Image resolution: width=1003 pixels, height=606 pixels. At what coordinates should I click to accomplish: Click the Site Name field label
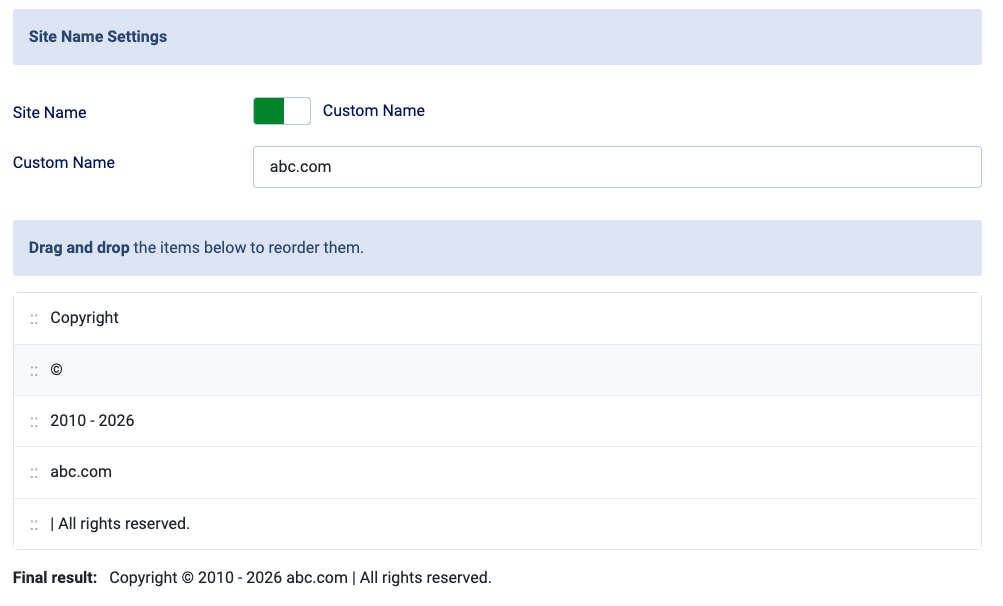[x=50, y=113]
